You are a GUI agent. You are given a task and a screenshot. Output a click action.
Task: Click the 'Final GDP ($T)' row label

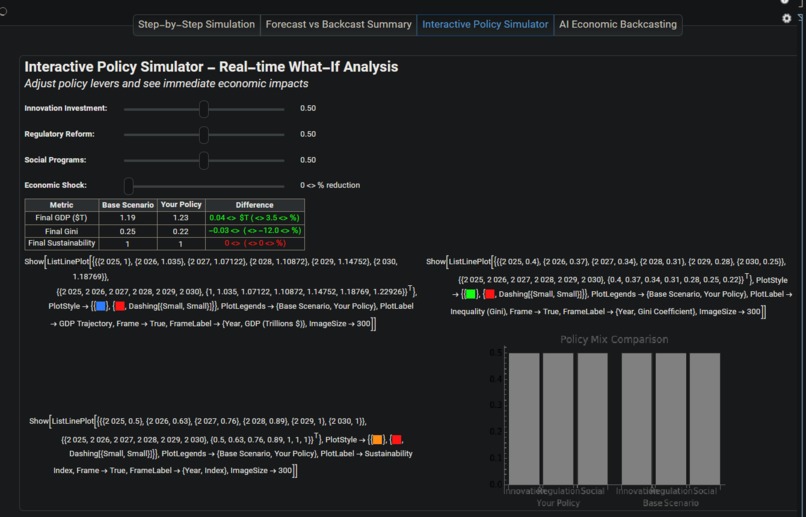click(x=62, y=218)
